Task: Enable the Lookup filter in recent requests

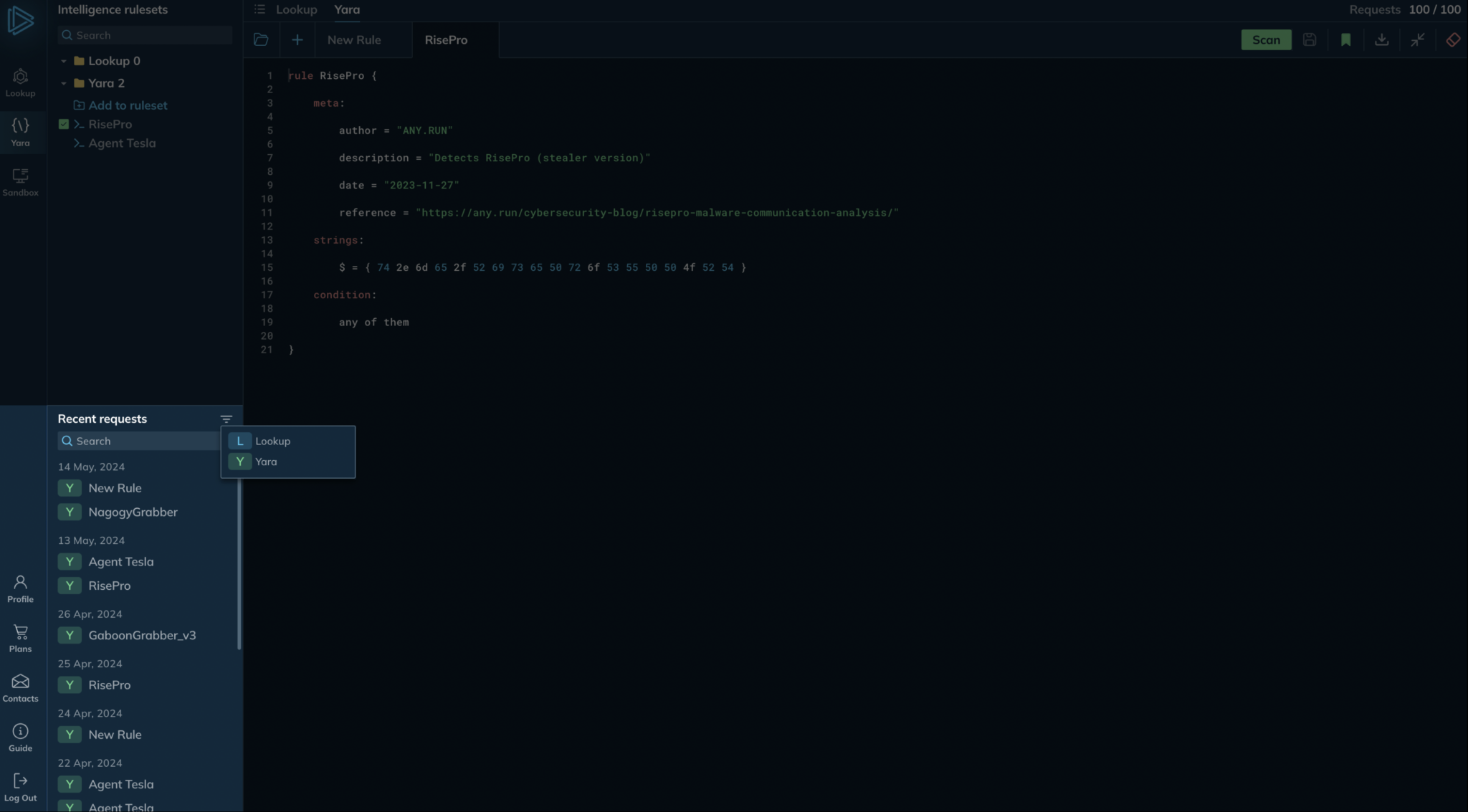Action: click(x=274, y=441)
